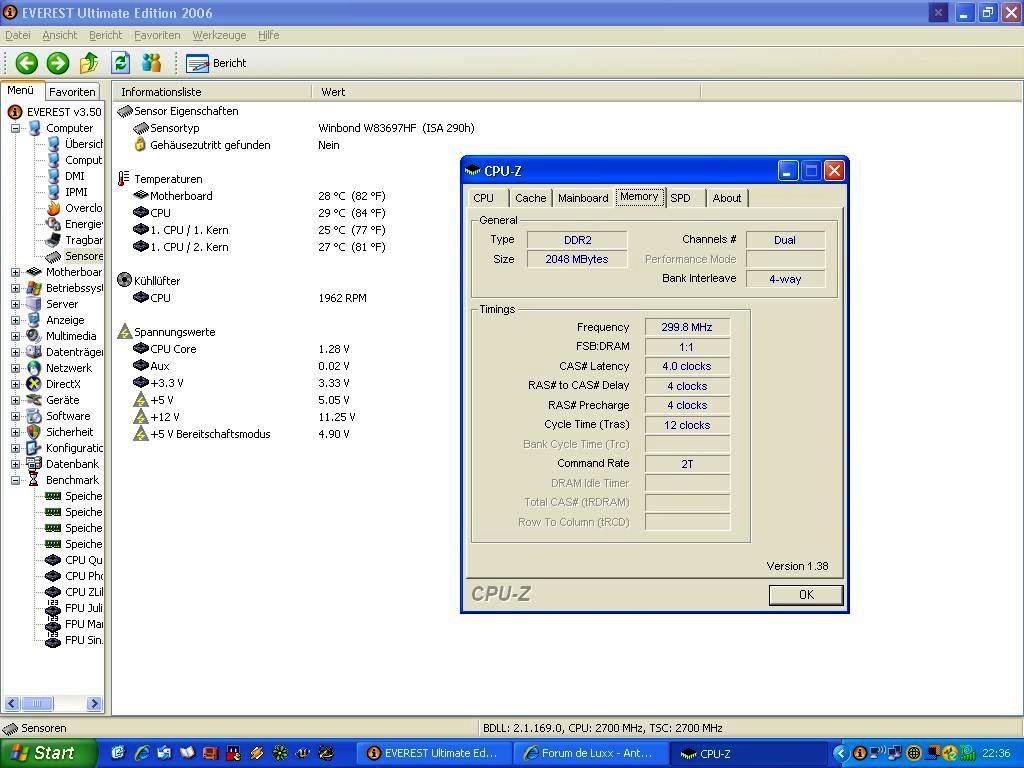Go back with the green left arrow
The height and width of the screenshot is (768, 1024).
coord(27,63)
